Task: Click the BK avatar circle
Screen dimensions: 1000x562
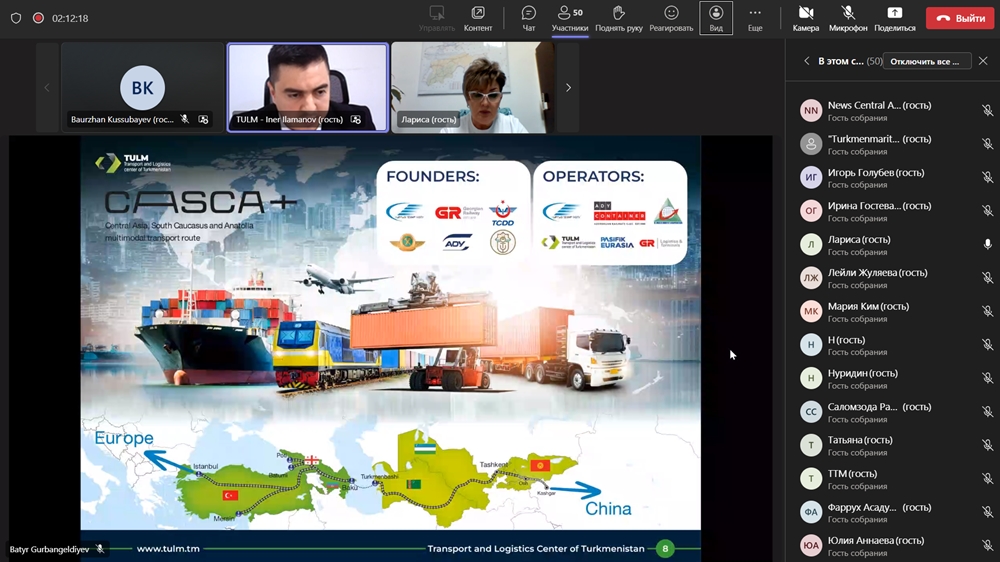Action: pyautogui.click(x=142, y=88)
